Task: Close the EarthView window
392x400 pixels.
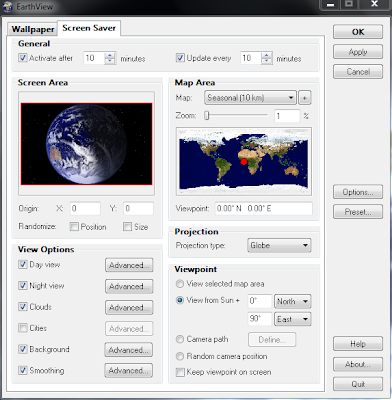Action: [375, 4]
